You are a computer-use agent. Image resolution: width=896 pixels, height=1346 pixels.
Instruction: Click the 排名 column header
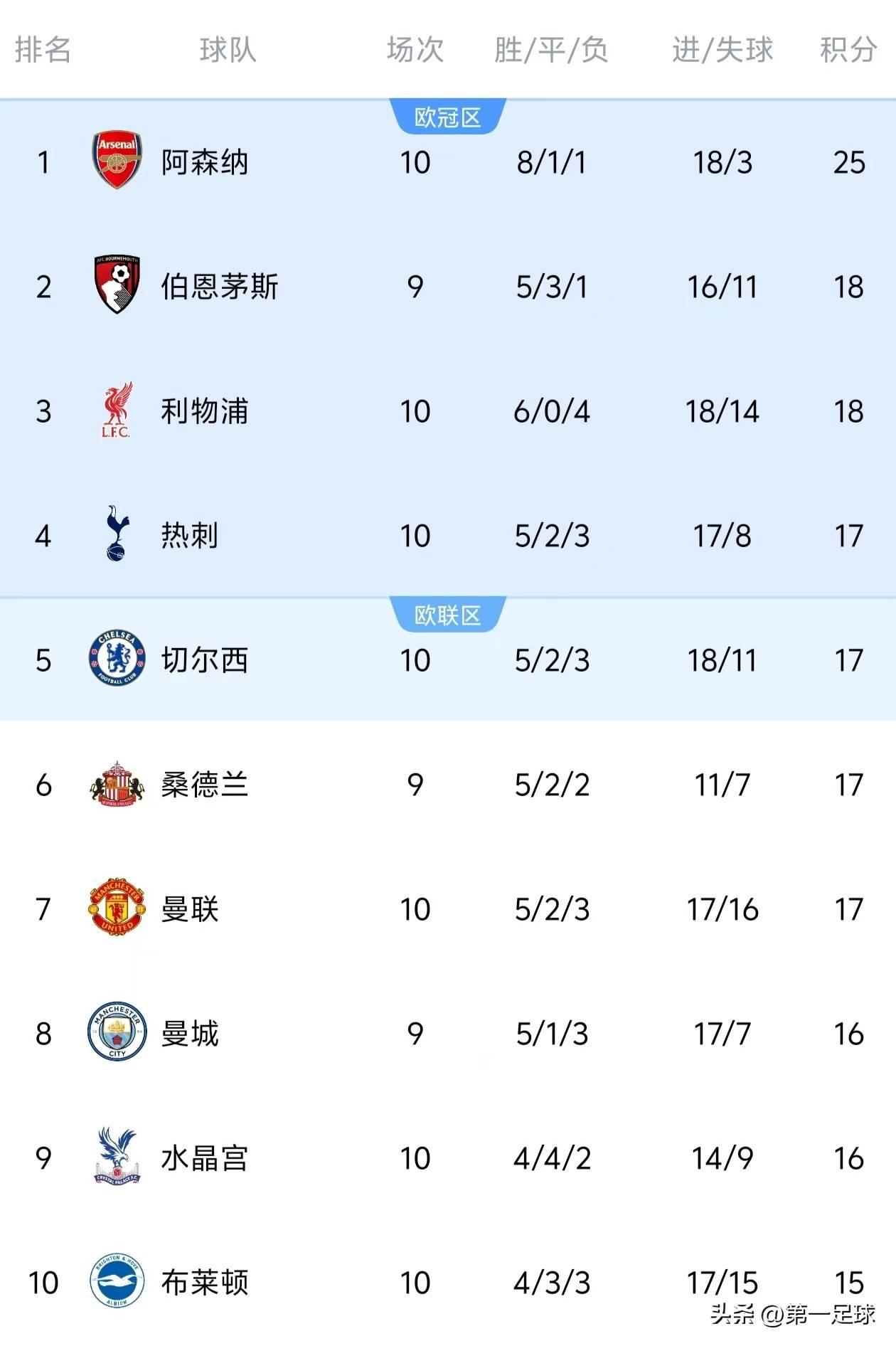(43, 50)
